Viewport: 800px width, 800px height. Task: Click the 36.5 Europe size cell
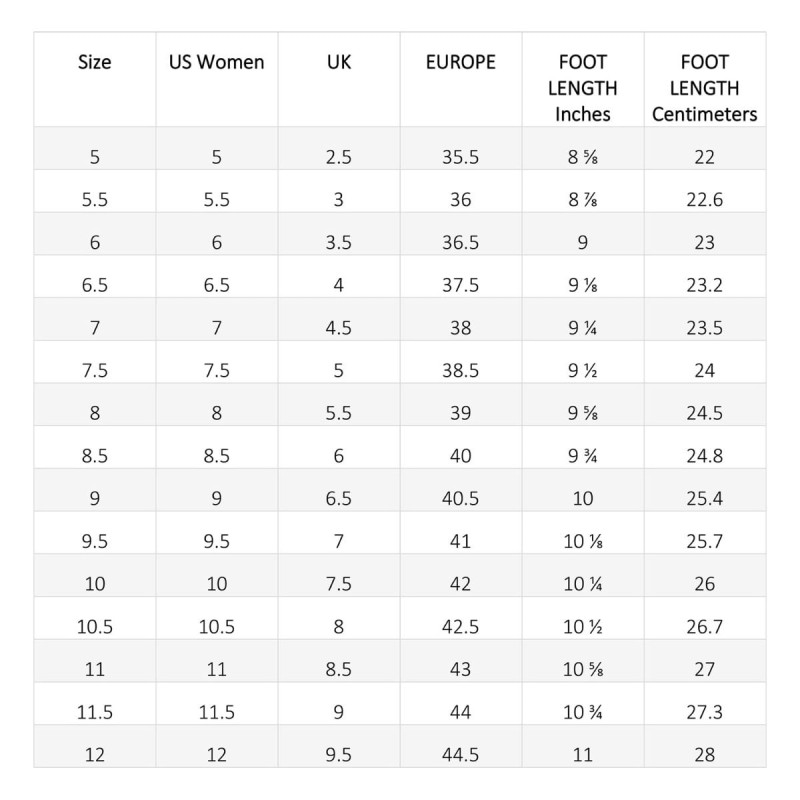pos(461,243)
